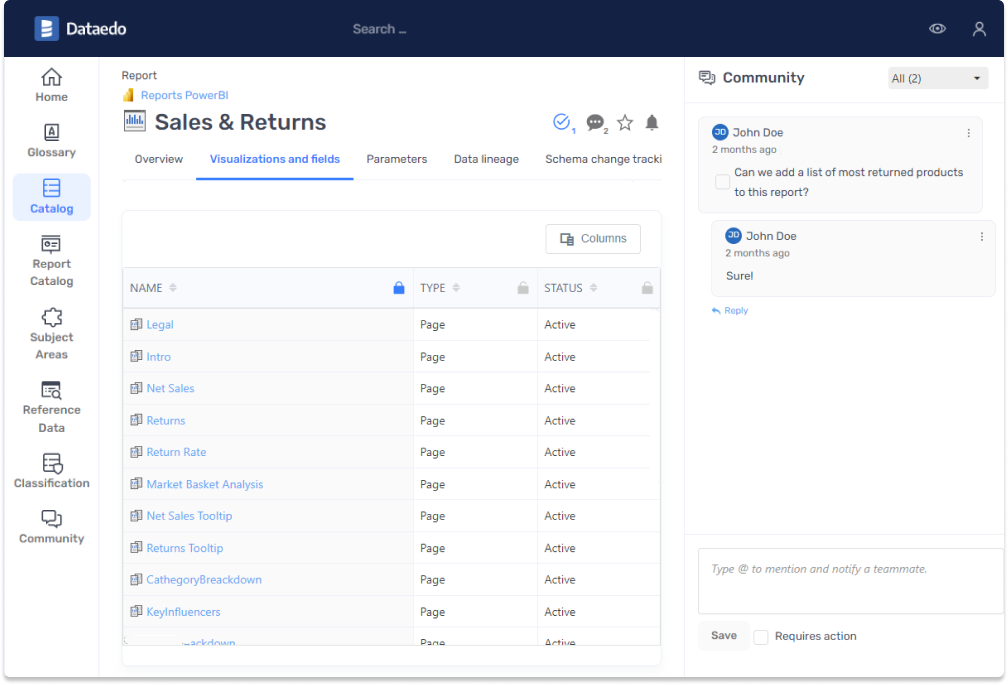Image resolution: width=1008 pixels, height=685 pixels.
Task: Open the Market Basket Analysis link
Action: pyautogui.click(x=205, y=484)
